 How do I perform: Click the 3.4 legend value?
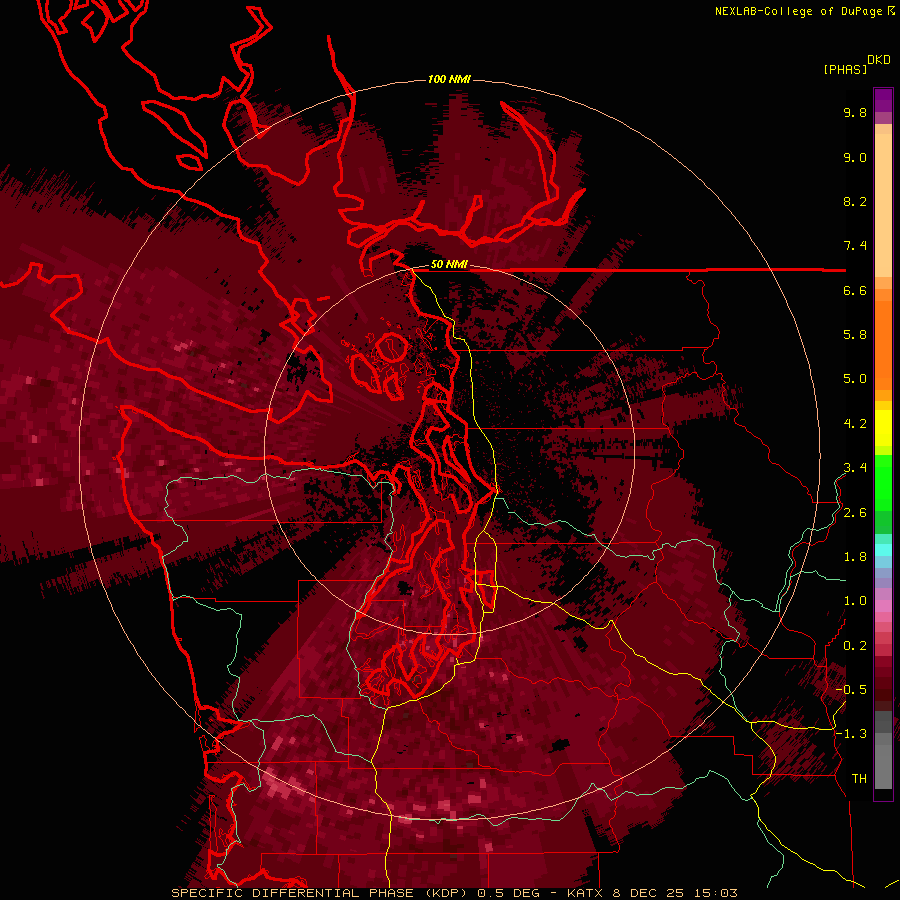(x=855, y=468)
